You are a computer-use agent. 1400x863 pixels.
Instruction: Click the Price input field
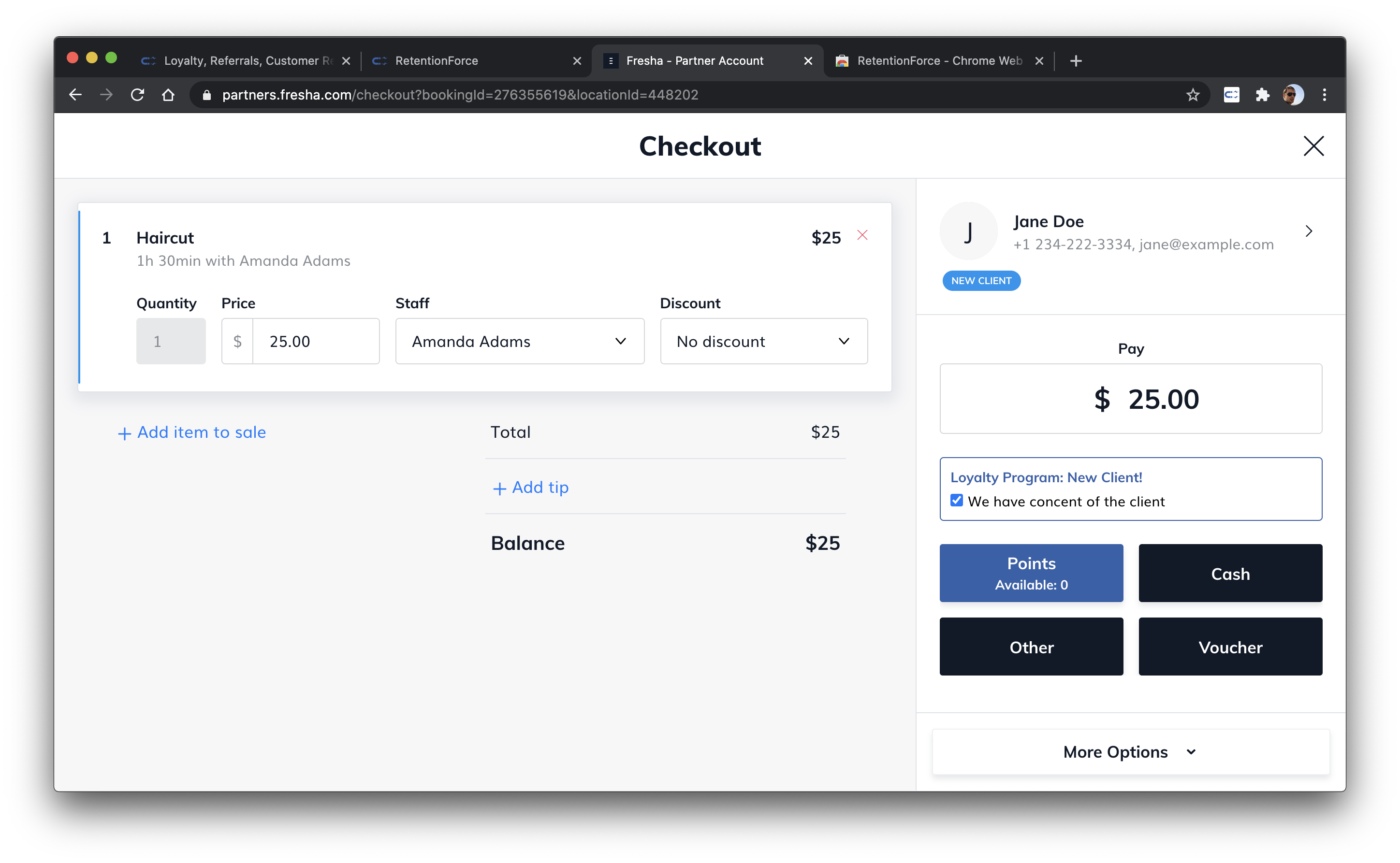click(x=315, y=341)
